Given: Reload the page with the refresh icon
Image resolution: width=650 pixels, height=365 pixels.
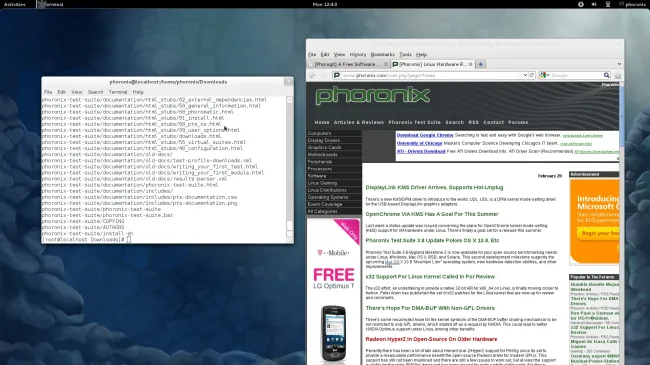Looking at the screenshot, I should point(532,75).
